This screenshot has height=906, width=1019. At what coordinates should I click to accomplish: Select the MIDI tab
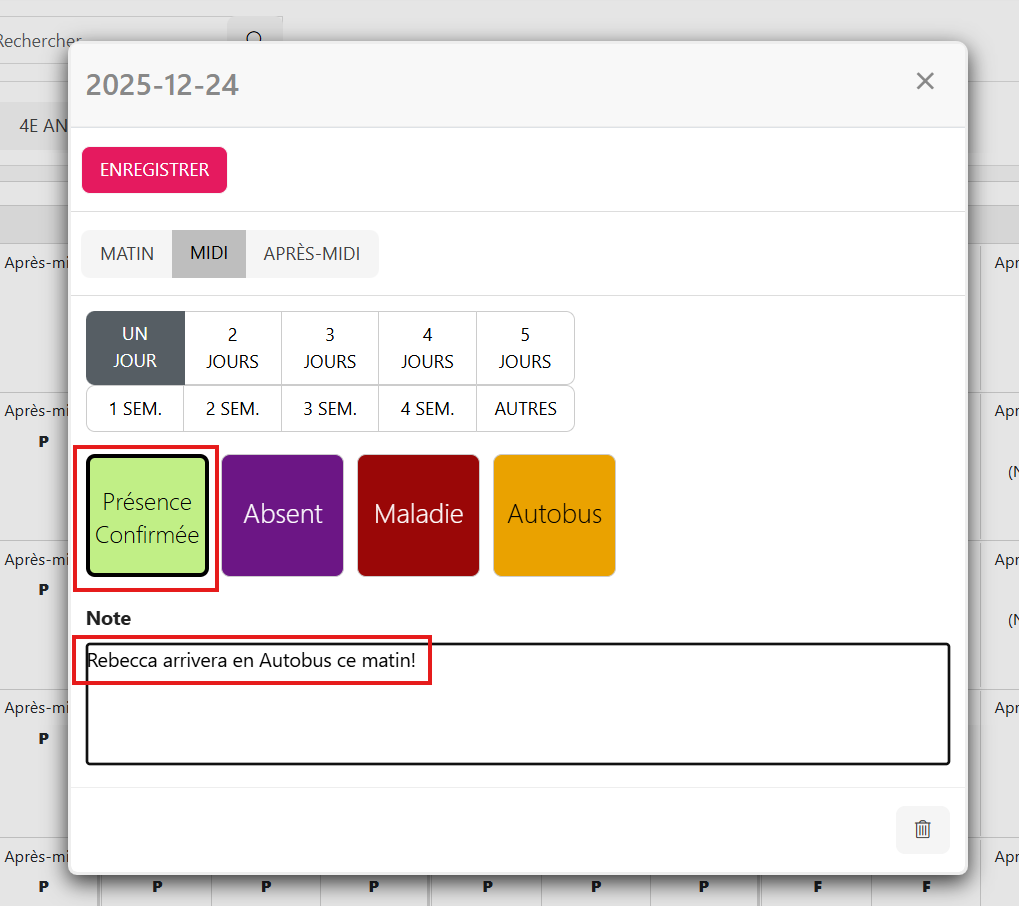tap(209, 254)
